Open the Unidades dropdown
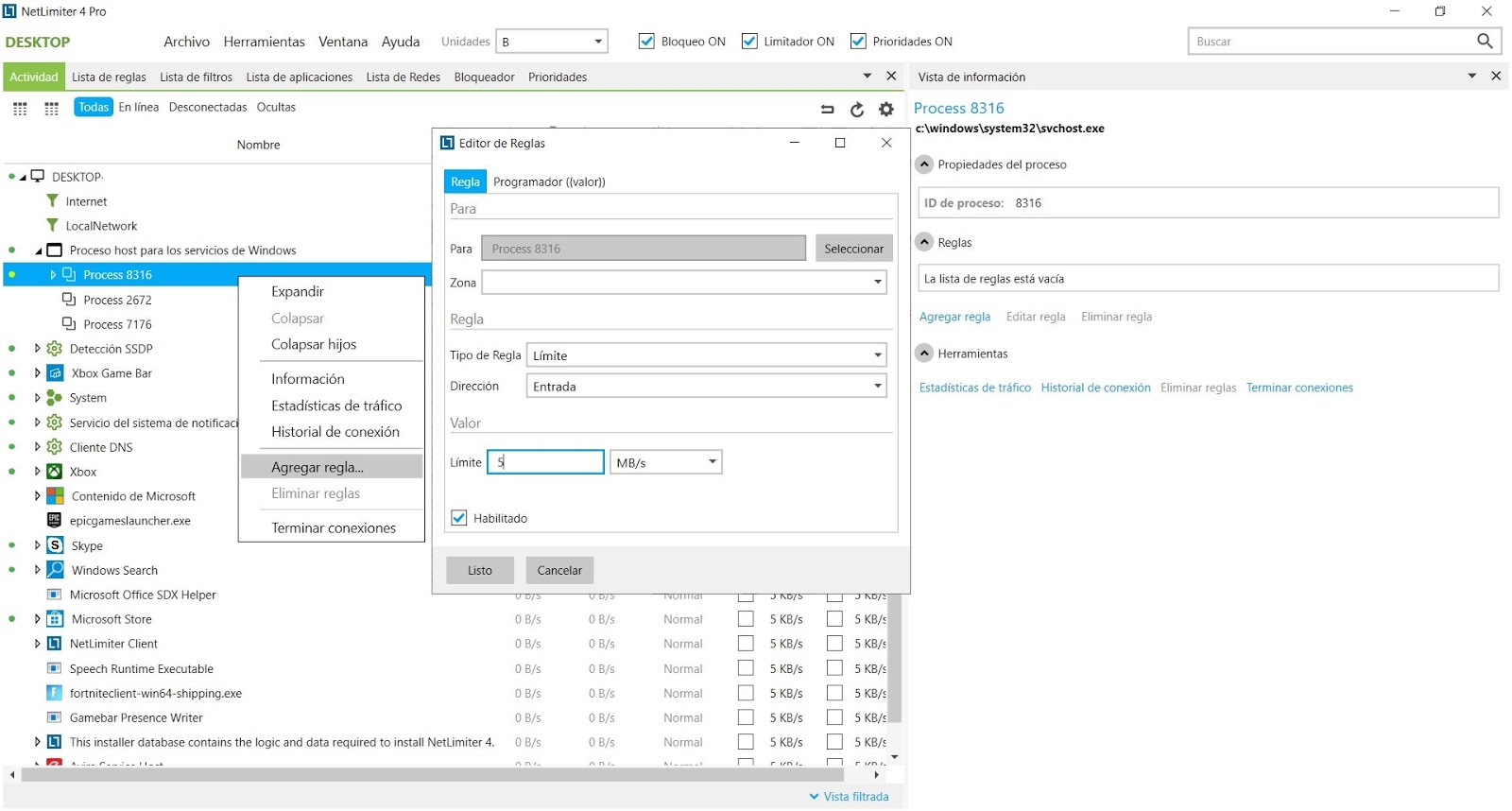This screenshot has width=1512, height=811. [x=552, y=42]
